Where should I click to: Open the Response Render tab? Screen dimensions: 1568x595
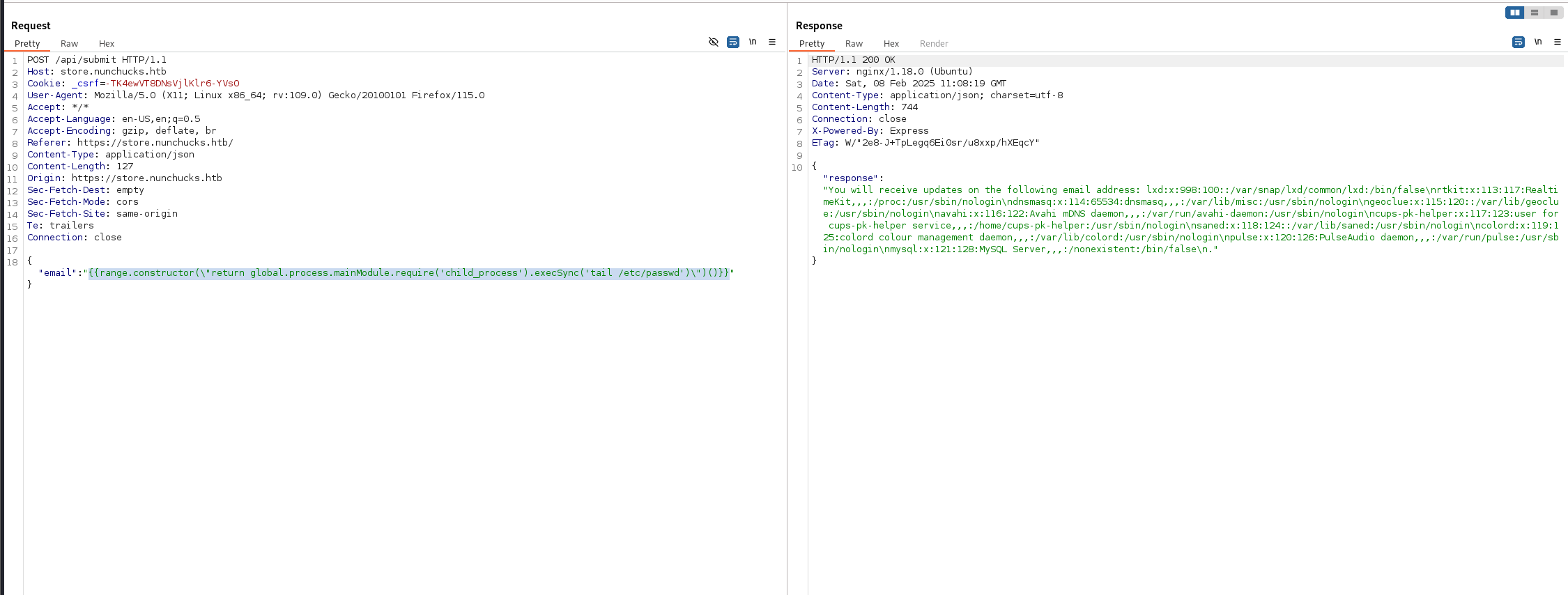tap(934, 43)
